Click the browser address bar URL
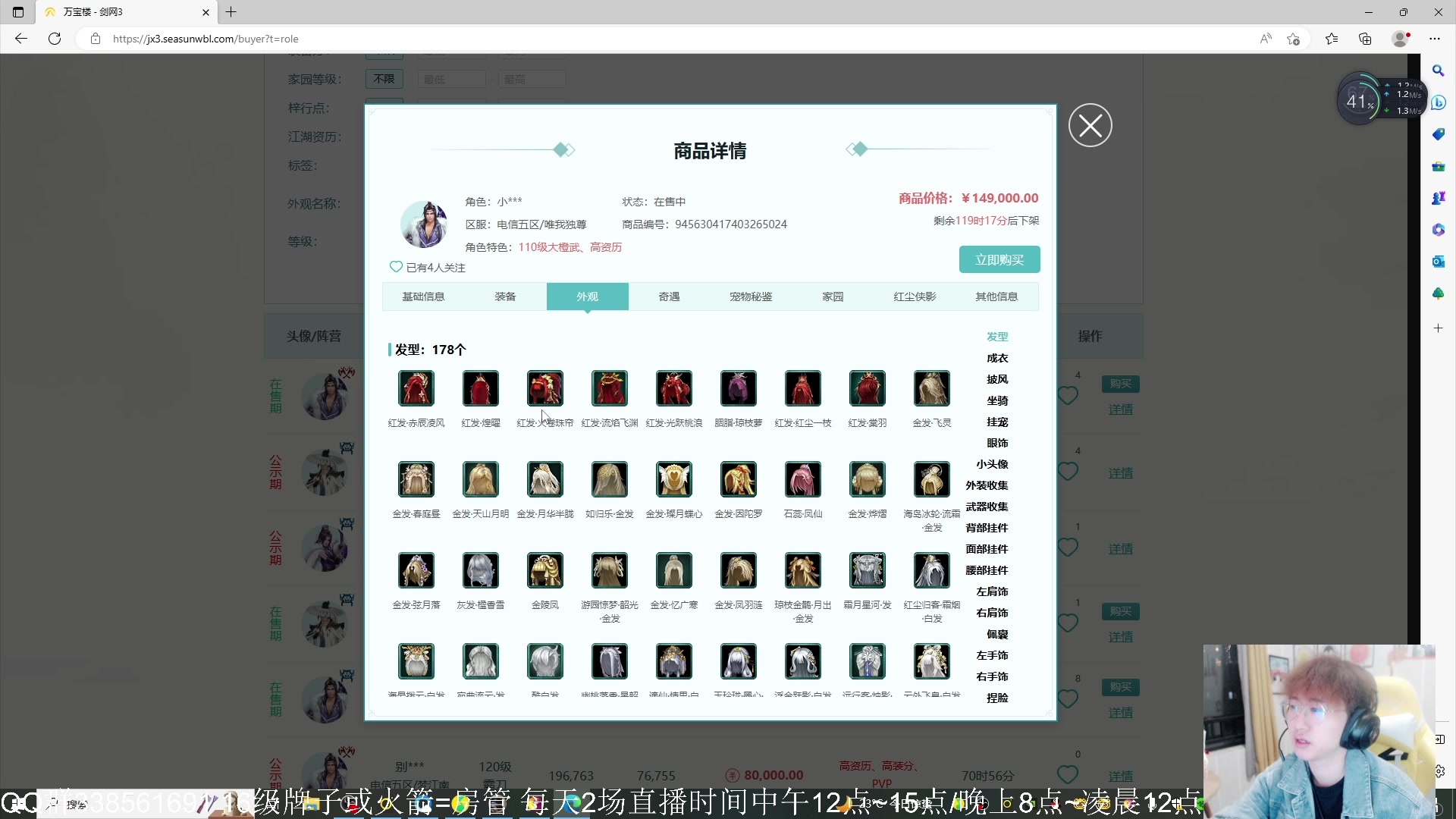This screenshot has width=1456, height=819. (x=206, y=39)
